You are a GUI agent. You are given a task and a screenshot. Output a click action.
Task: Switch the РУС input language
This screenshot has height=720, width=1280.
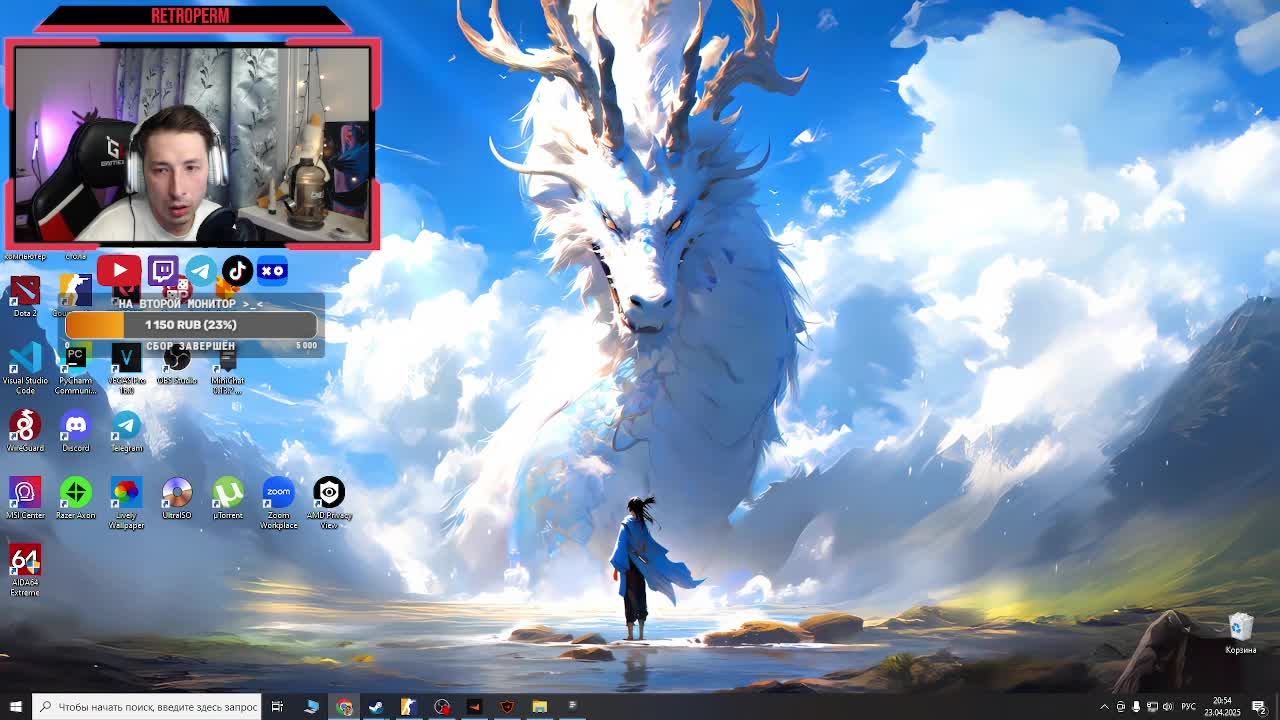1188,707
